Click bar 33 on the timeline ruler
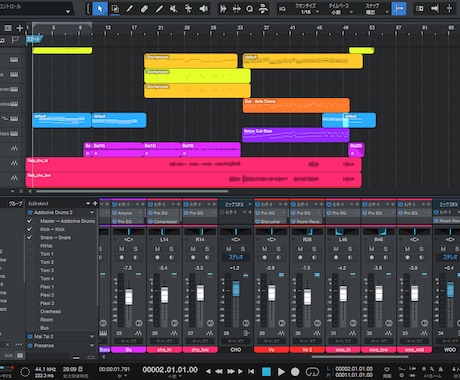The height and width of the screenshot is (380, 460). point(240,28)
